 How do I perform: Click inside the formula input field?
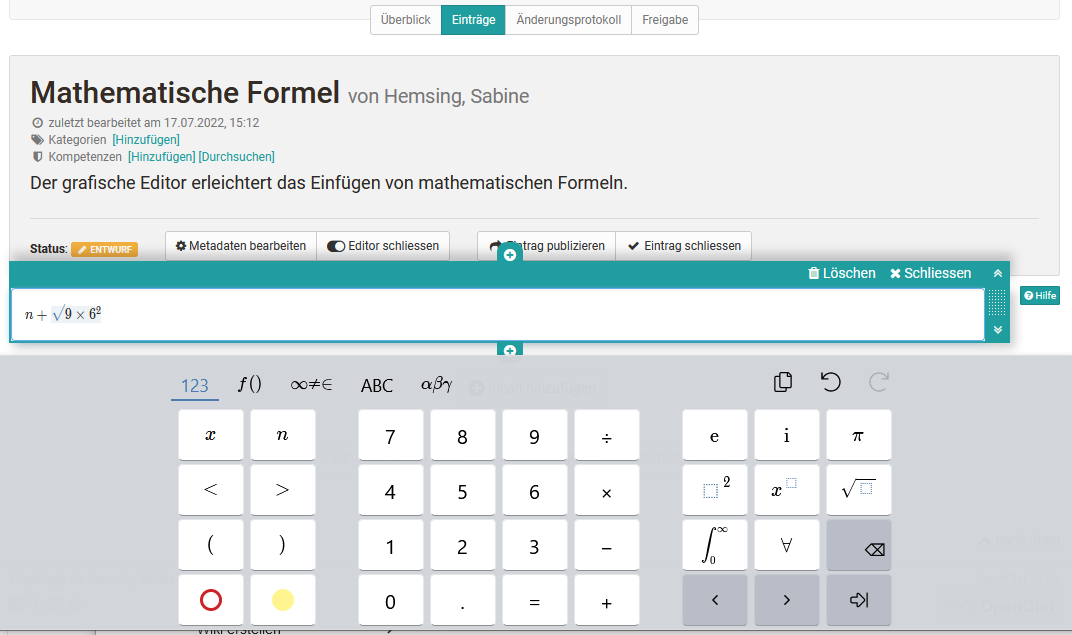click(400, 314)
